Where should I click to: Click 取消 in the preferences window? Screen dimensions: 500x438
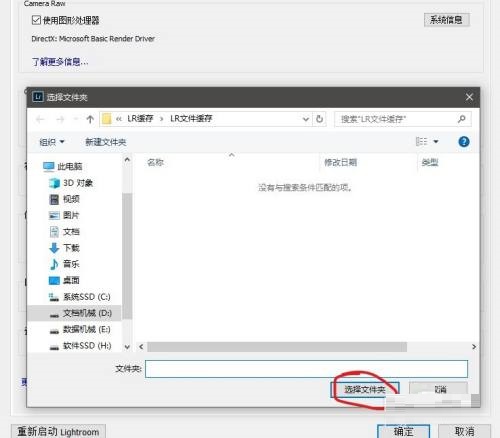(464, 432)
